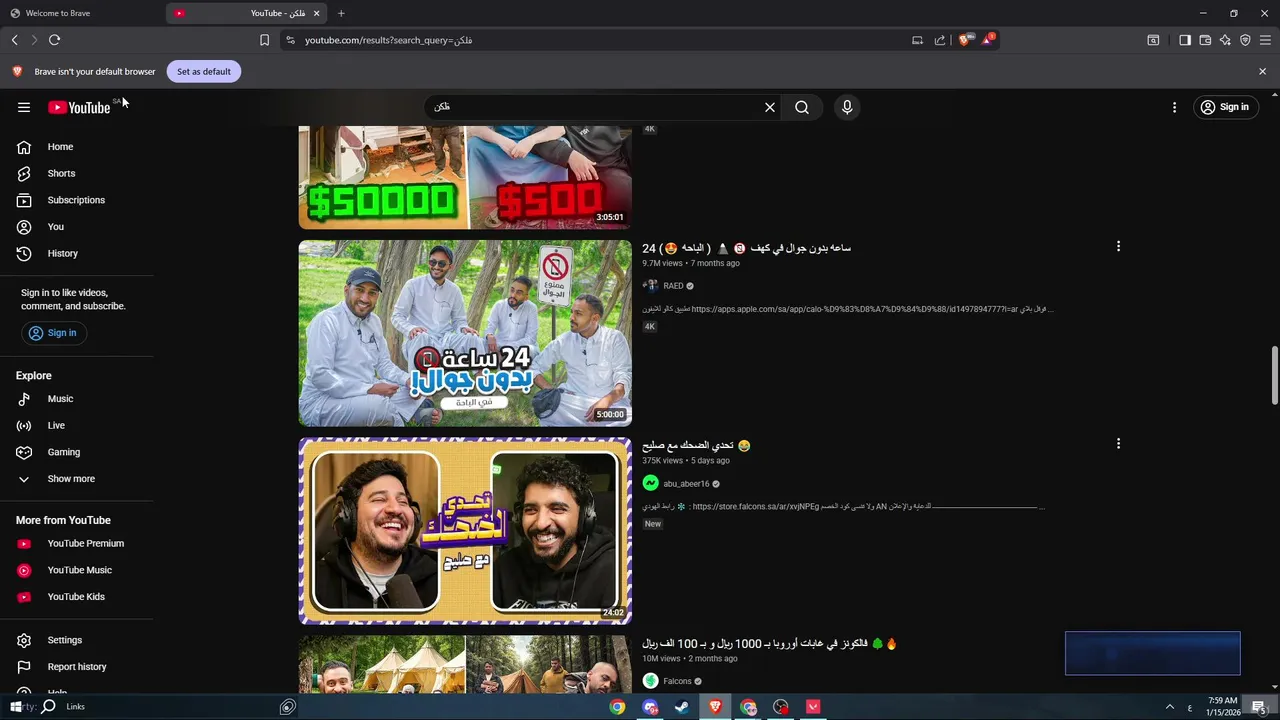1280x720 pixels.
Task: Open Brave VPN shield icon
Action: click(1245, 40)
